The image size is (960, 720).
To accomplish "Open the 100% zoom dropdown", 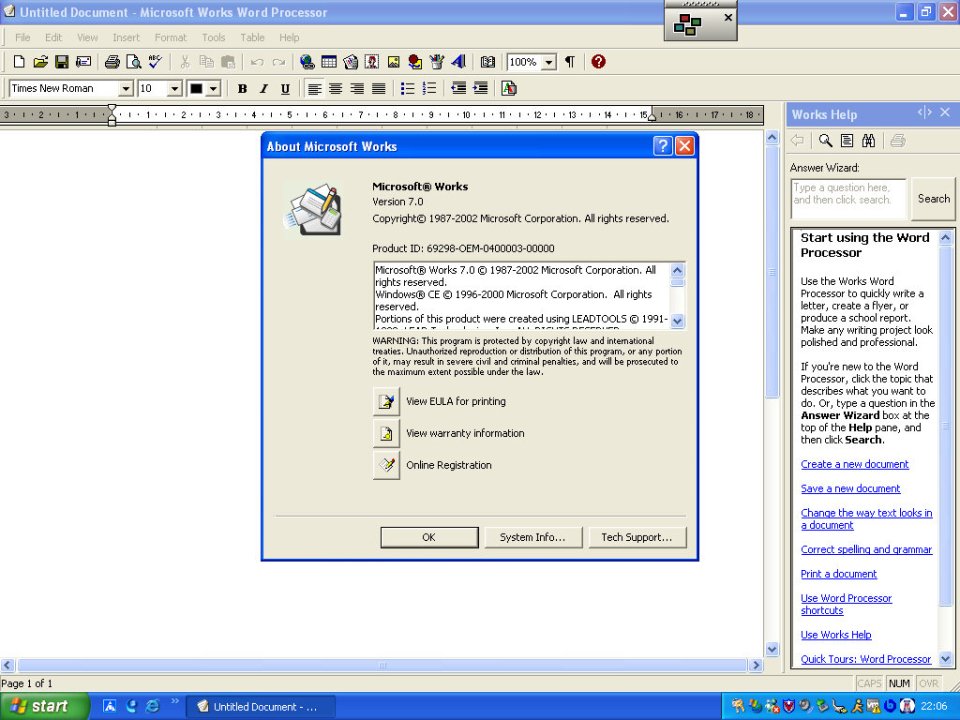I will [x=549, y=62].
